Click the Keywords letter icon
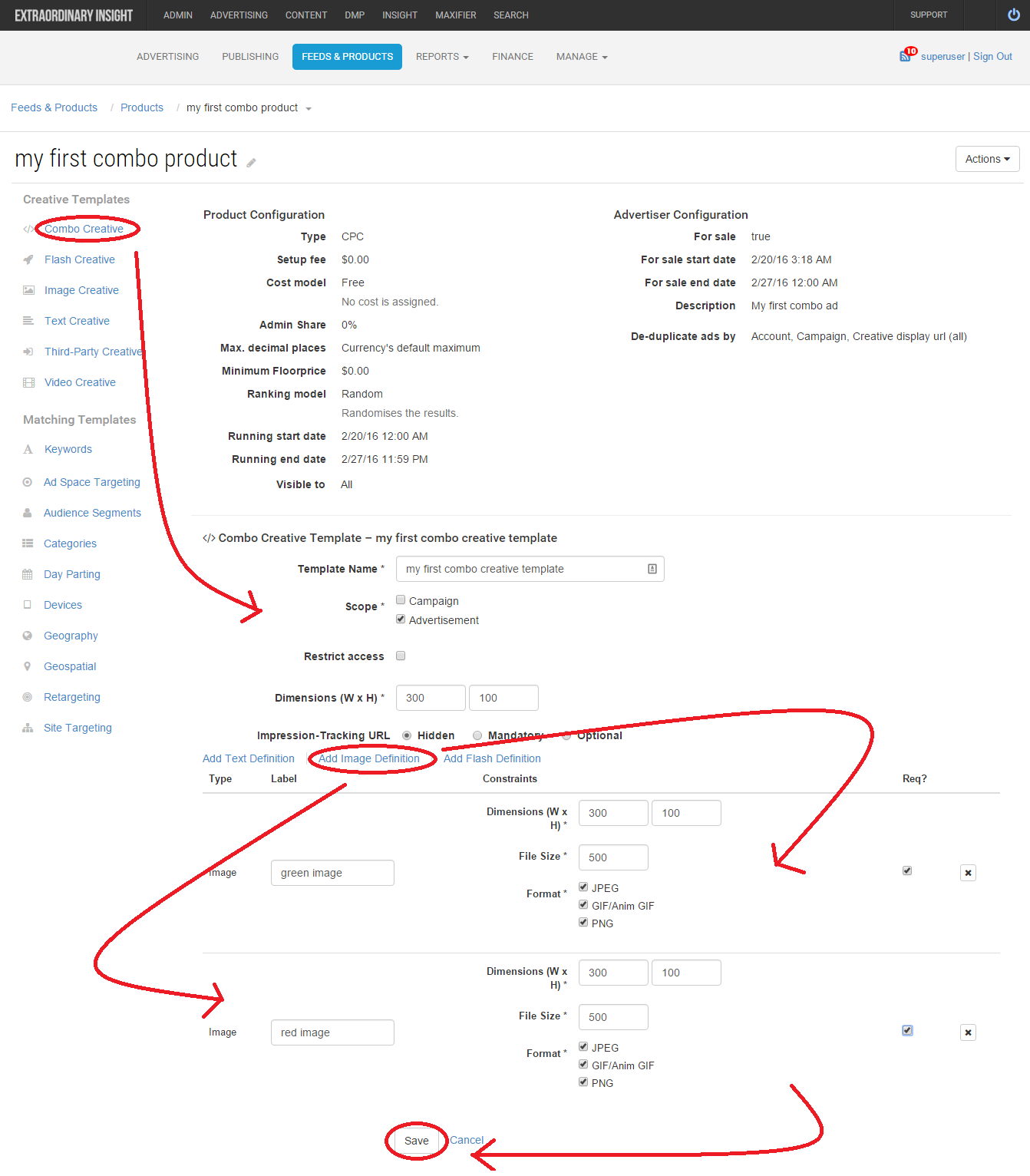 28,449
